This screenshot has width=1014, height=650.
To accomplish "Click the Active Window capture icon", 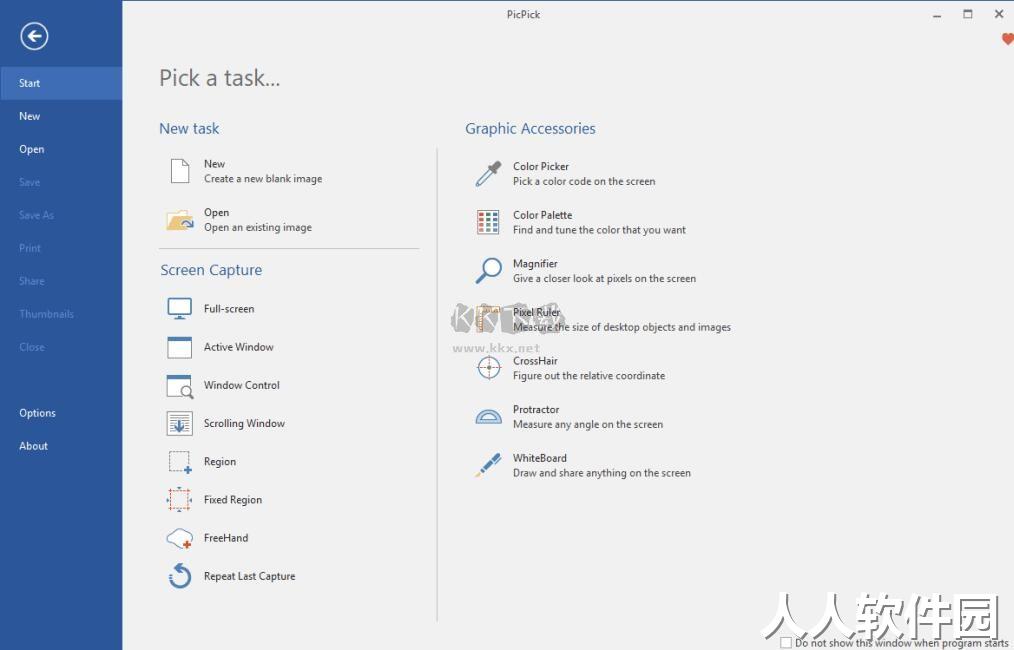I will click(179, 347).
